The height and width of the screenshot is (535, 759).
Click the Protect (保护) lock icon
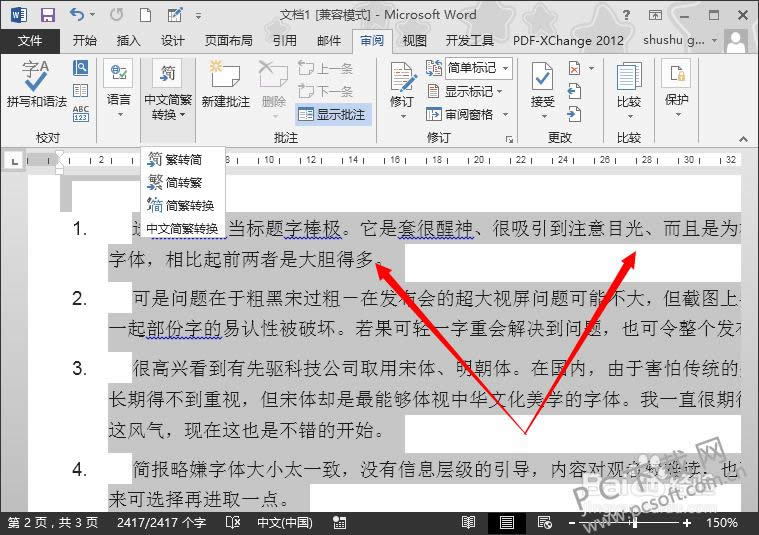click(677, 83)
